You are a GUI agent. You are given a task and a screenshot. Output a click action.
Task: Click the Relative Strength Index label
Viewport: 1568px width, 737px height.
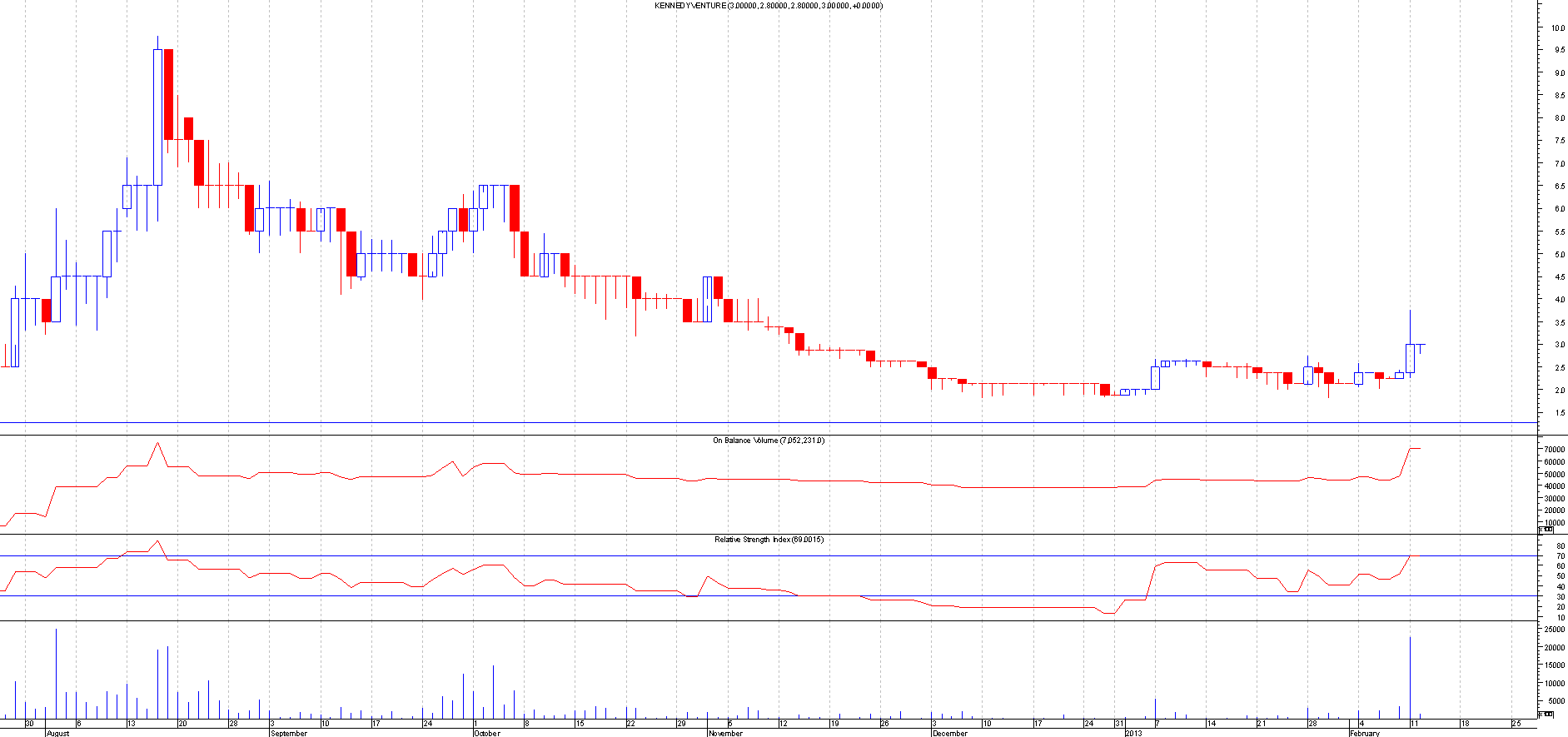(x=769, y=540)
